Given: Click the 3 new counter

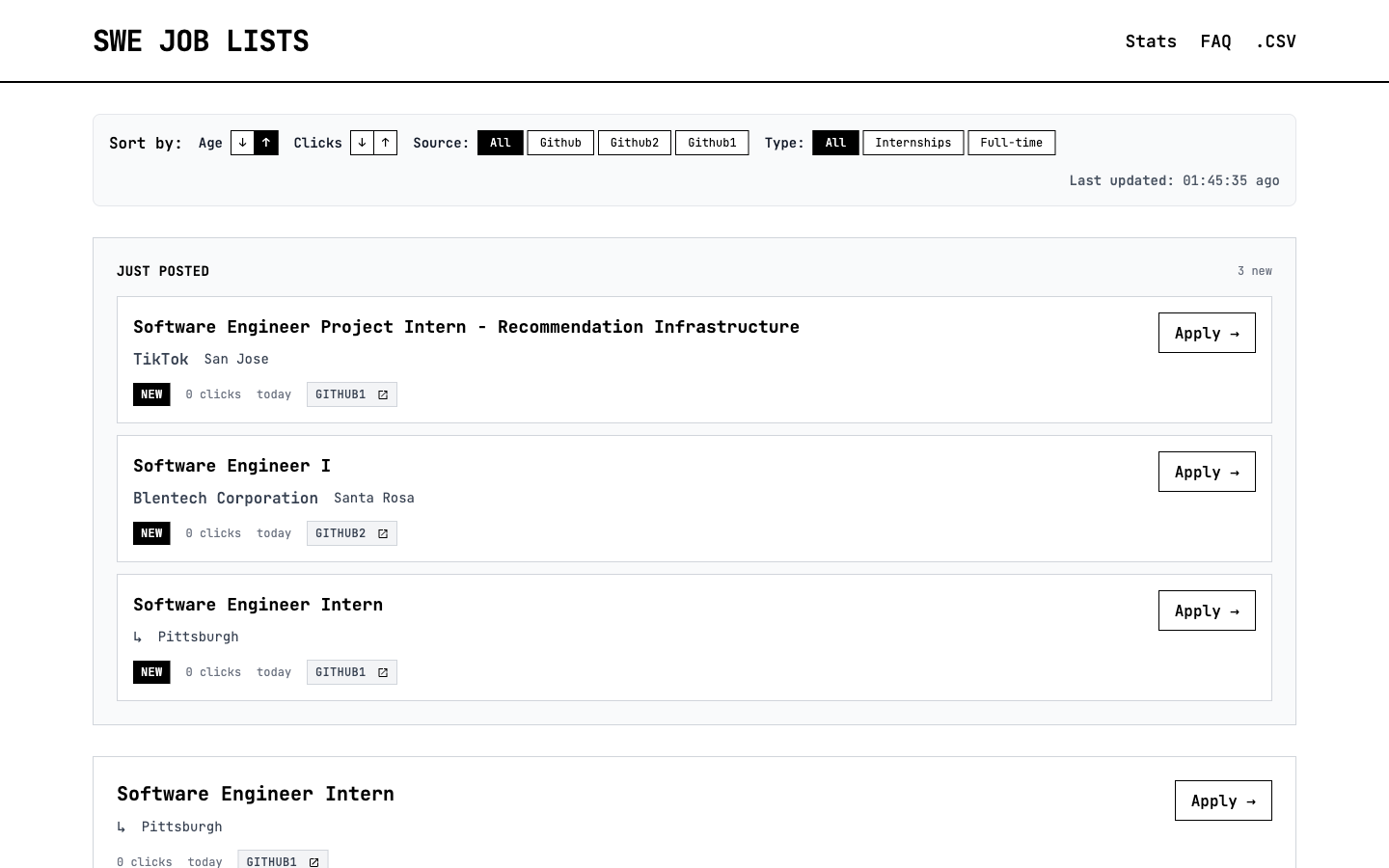Looking at the screenshot, I should pyautogui.click(x=1255, y=271).
